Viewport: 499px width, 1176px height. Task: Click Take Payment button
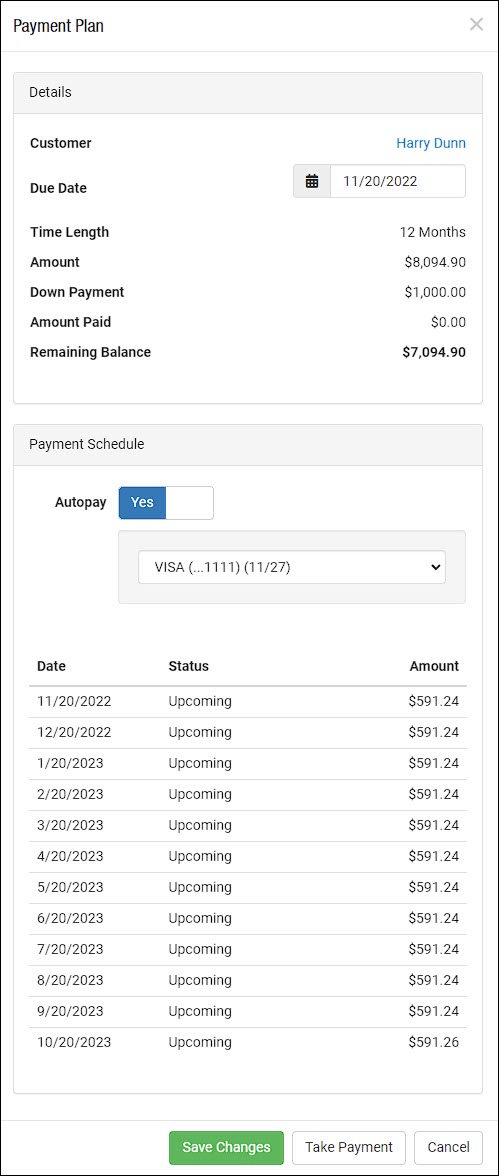tap(349, 1147)
